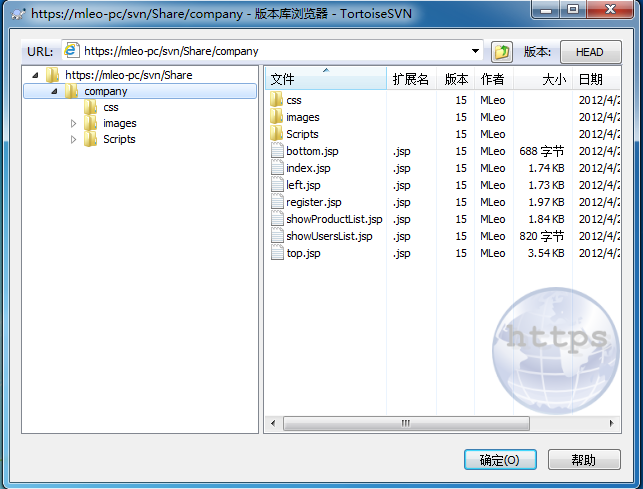Click the 1.73 KB size cell

[546, 185]
